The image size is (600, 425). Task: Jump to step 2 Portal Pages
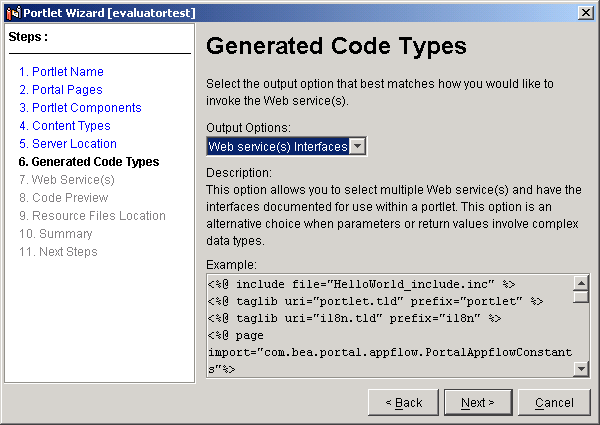click(x=61, y=90)
